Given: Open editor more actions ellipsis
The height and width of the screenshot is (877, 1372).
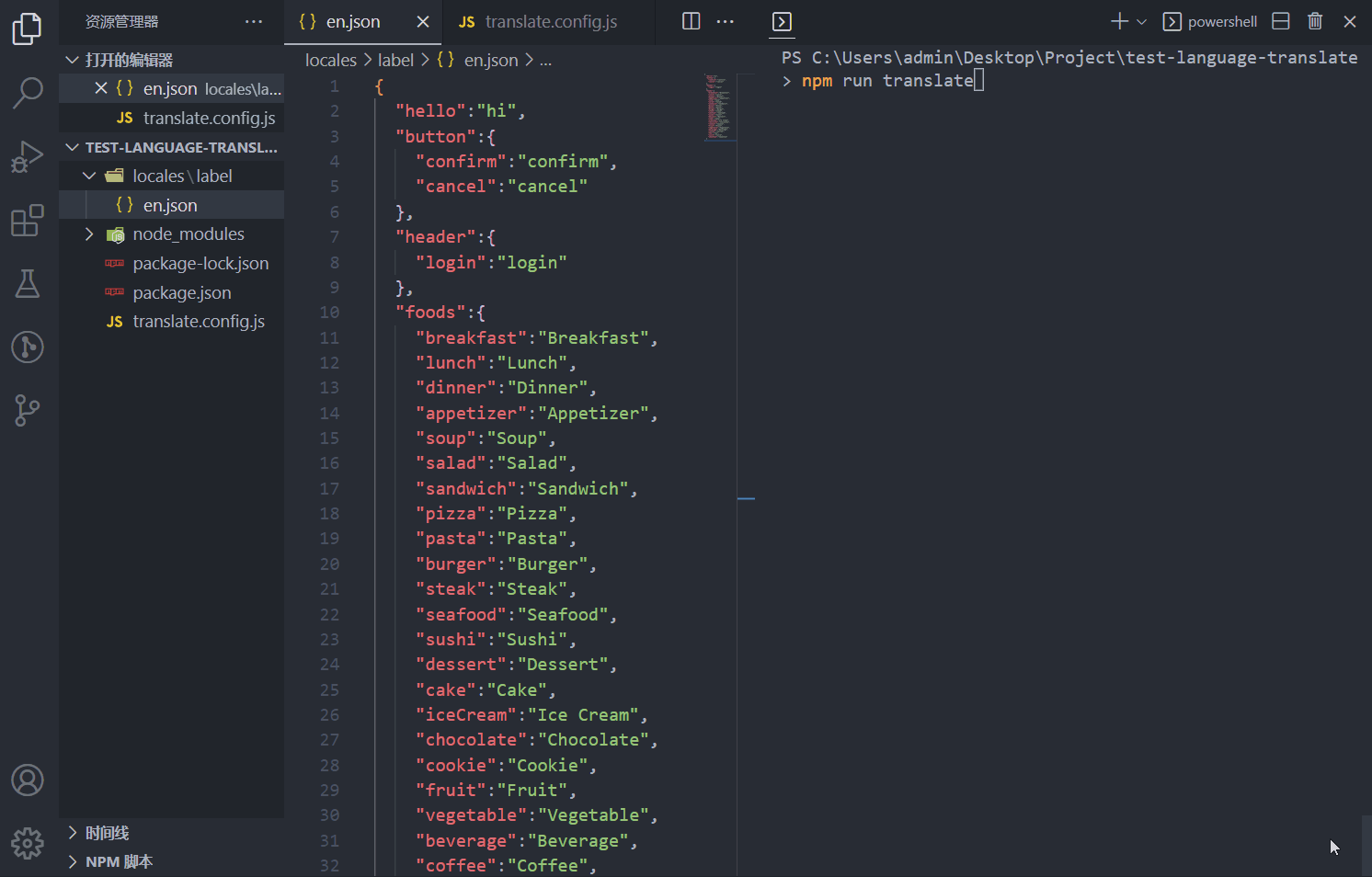Looking at the screenshot, I should tap(726, 21).
